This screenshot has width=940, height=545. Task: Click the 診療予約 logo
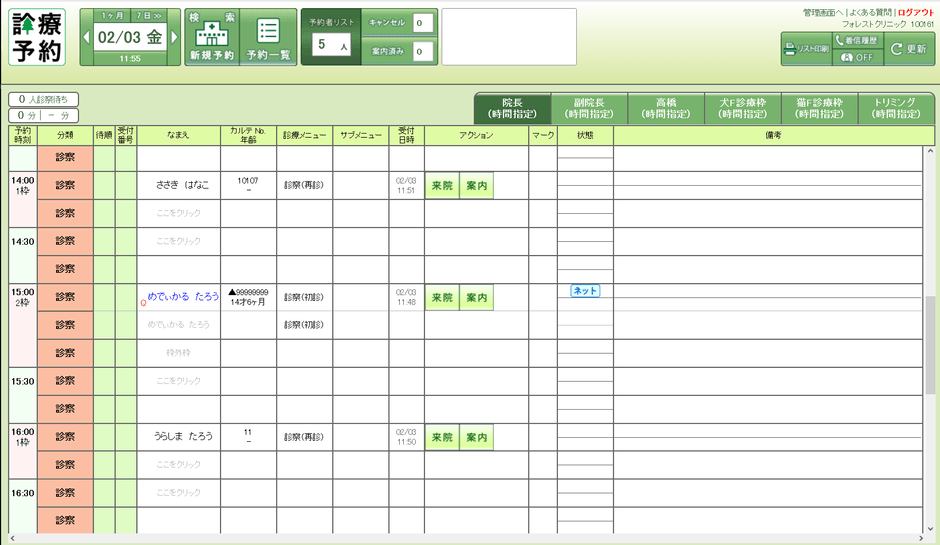point(37,37)
